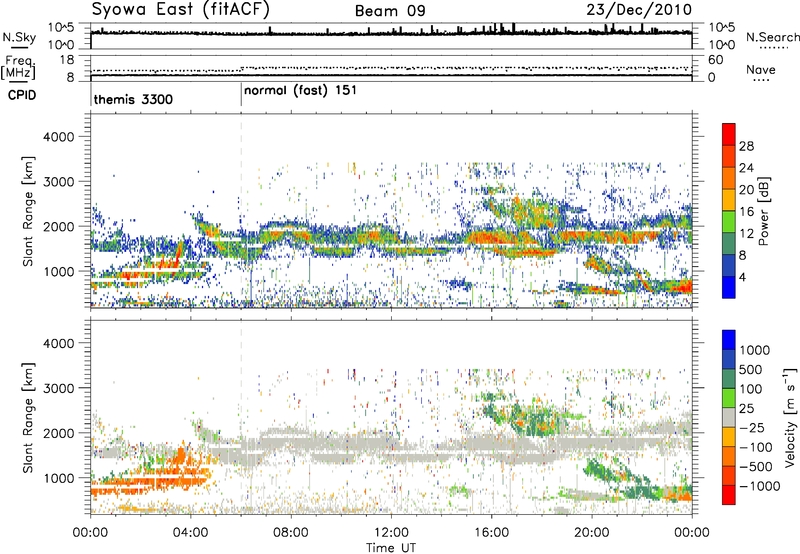
Task: Click the rightmost '00:00' time tick label
Action: [692, 533]
